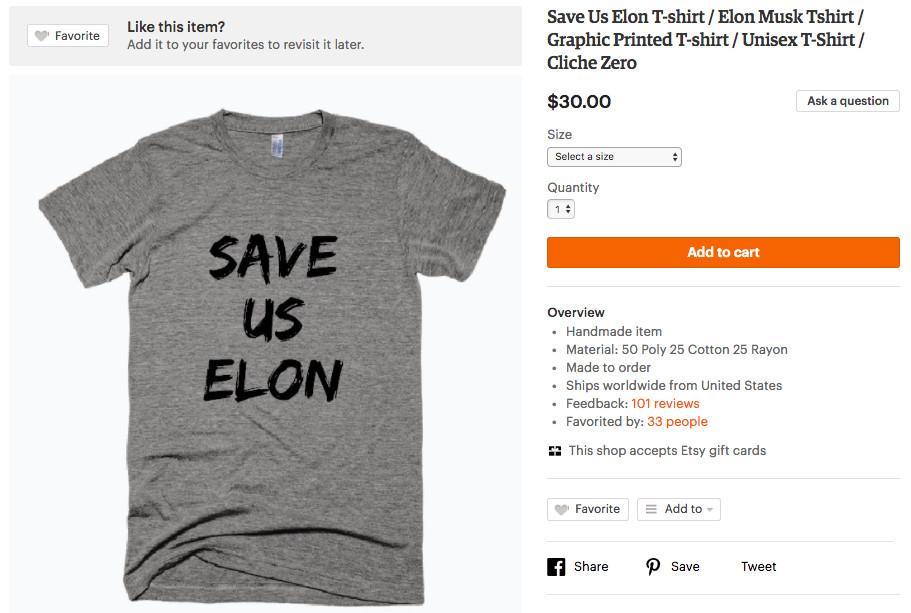Click the Facebook share icon
911x613 pixels.
(x=557, y=567)
